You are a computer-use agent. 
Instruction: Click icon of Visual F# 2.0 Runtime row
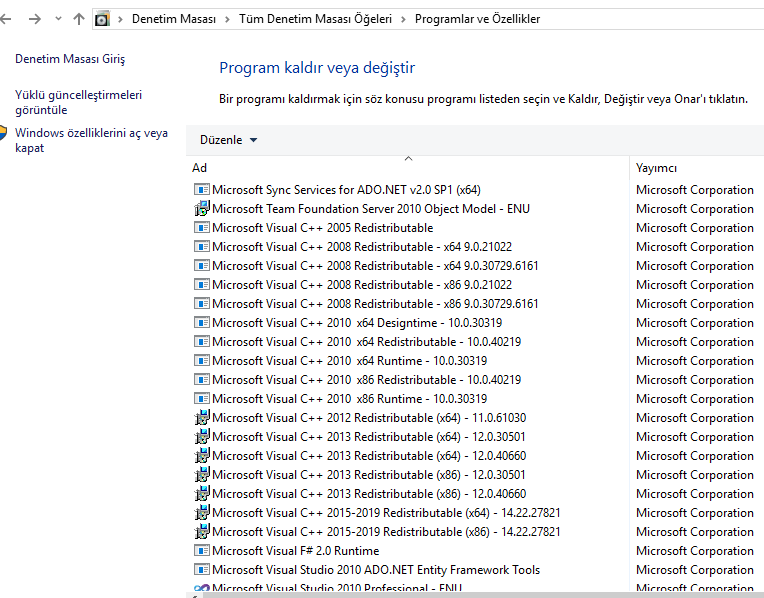(x=202, y=551)
